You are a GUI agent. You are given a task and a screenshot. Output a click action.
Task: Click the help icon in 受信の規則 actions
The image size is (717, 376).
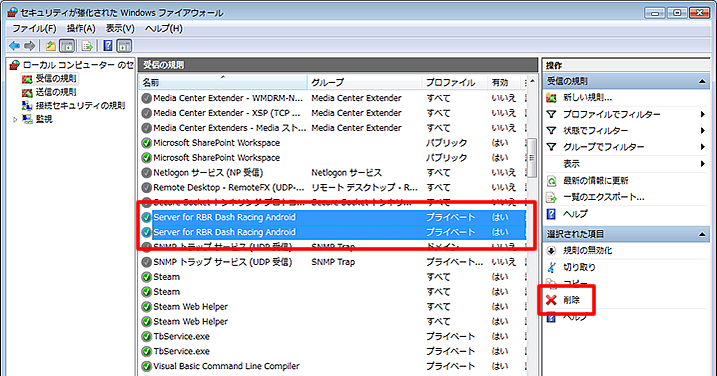551,214
